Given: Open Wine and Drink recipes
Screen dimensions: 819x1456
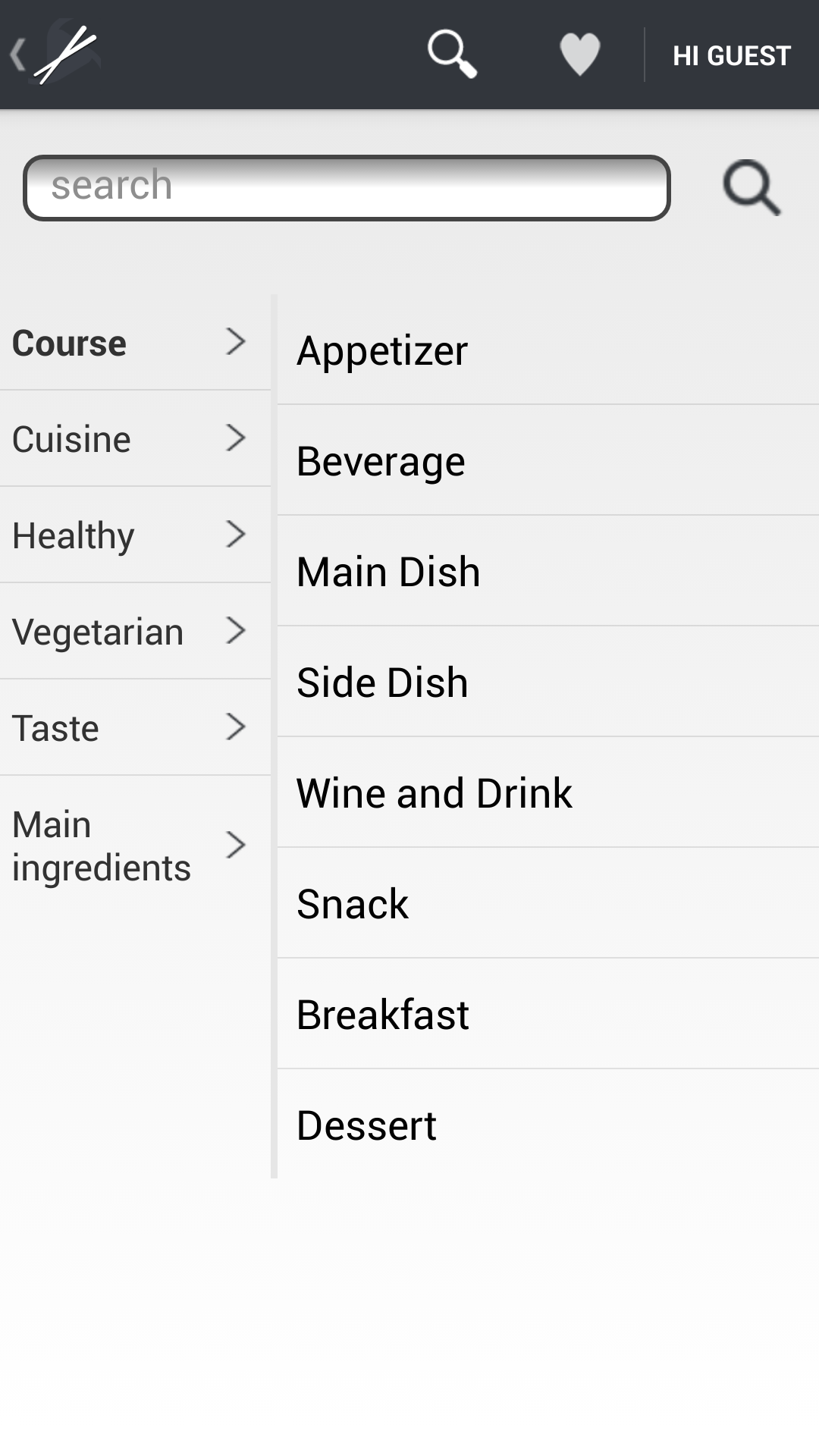Looking at the screenshot, I should pos(548,792).
